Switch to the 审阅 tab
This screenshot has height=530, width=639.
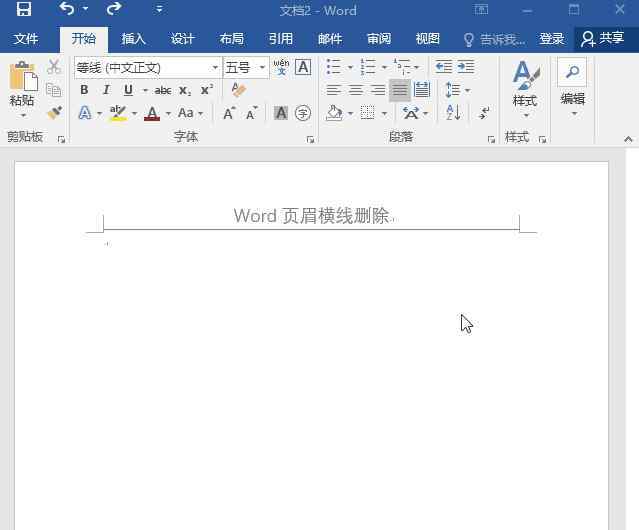[x=379, y=39]
